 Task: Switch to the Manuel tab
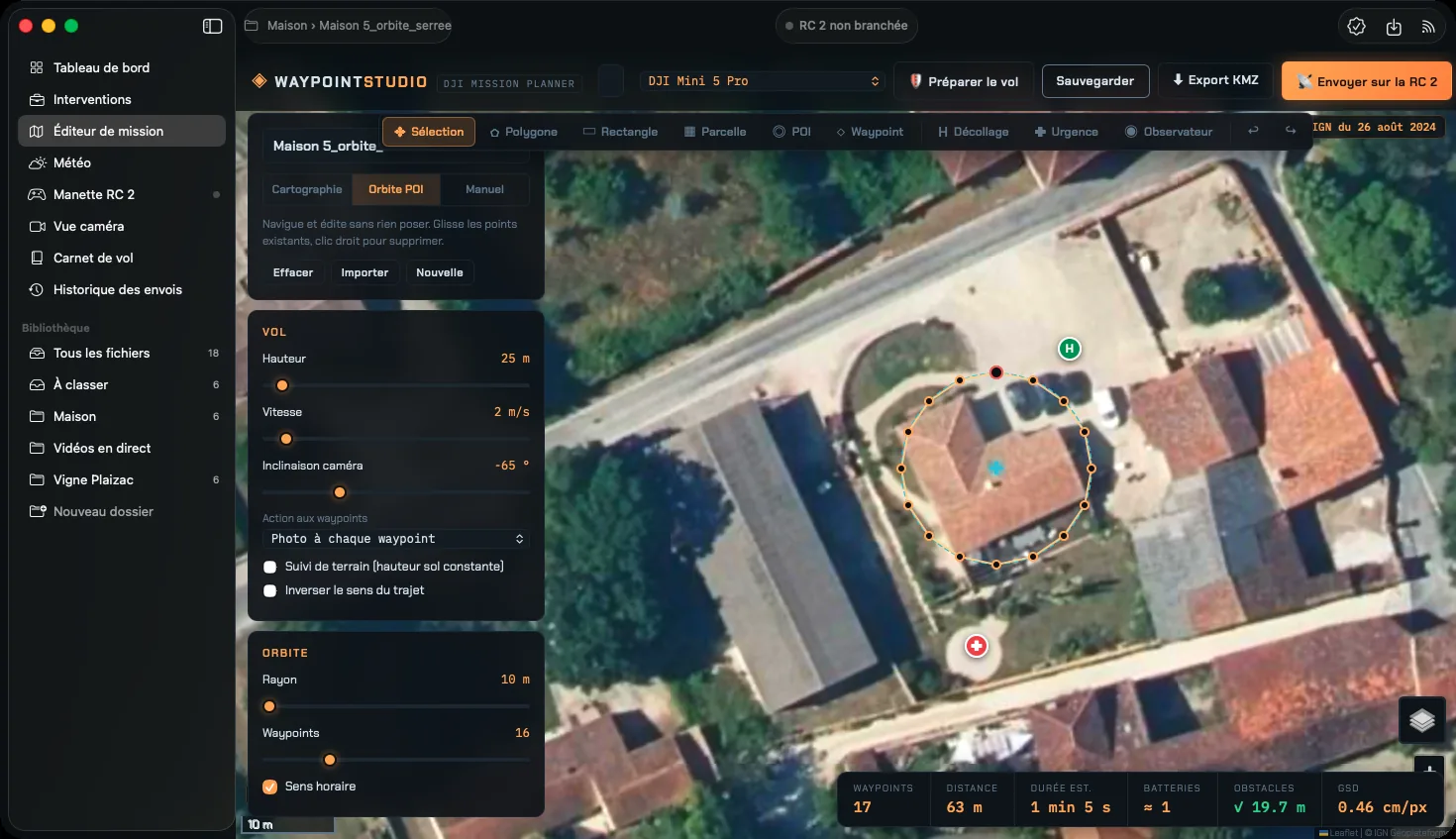(484, 189)
